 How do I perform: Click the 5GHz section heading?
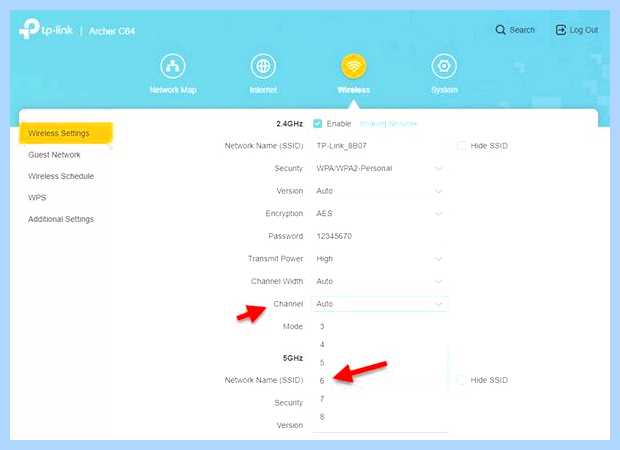tap(293, 358)
